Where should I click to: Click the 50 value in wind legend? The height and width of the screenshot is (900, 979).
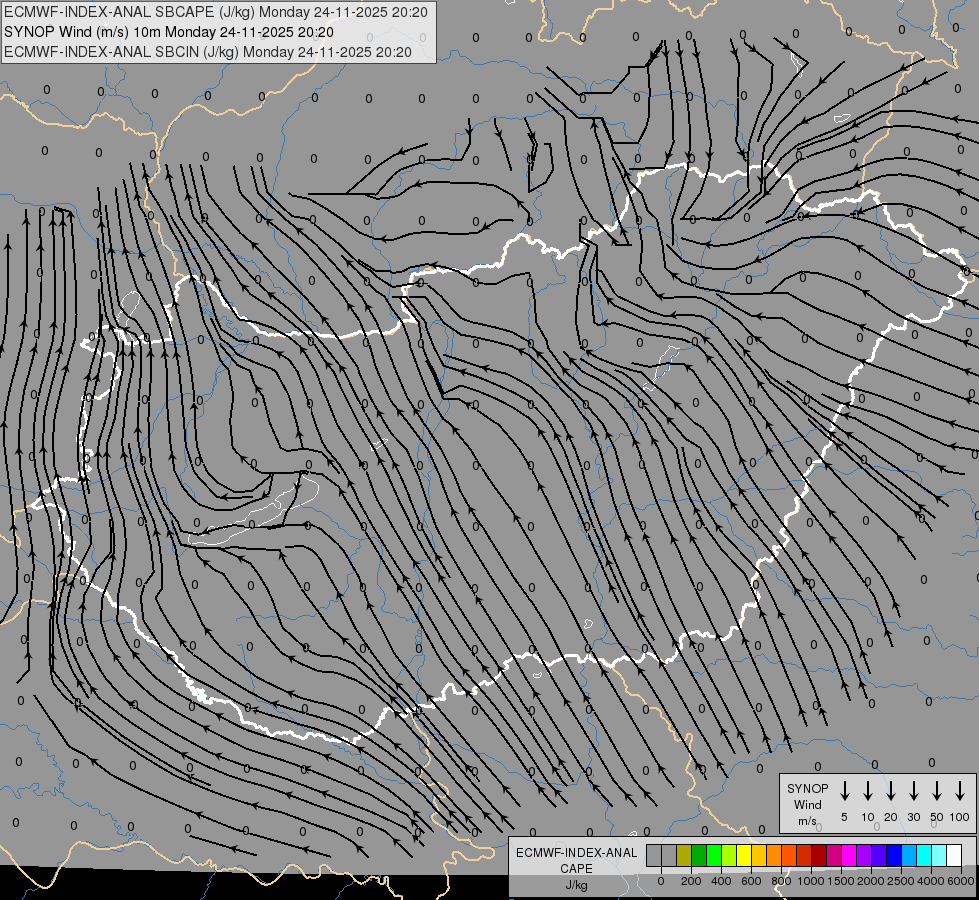point(937,817)
